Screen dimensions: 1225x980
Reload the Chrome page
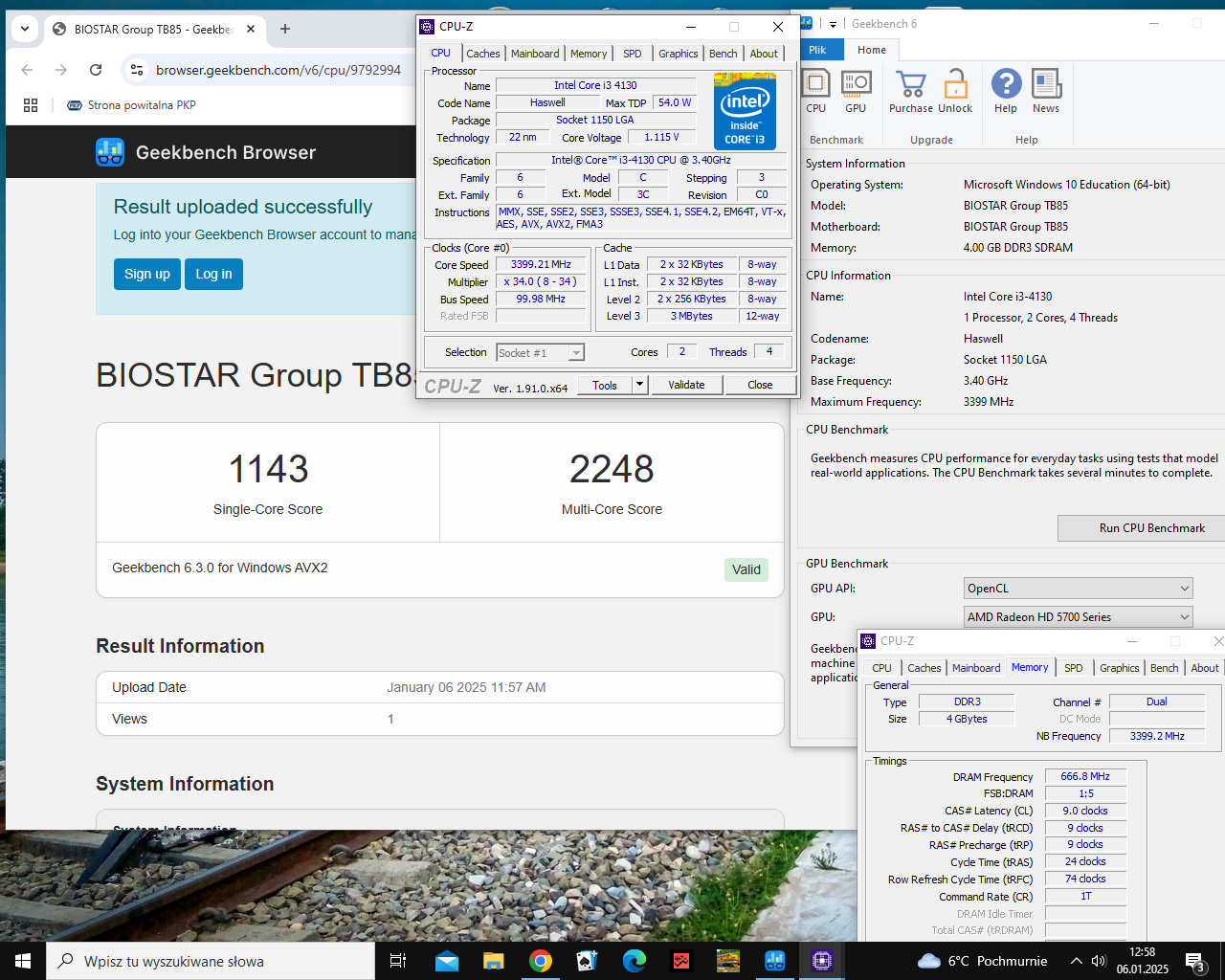click(96, 70)
